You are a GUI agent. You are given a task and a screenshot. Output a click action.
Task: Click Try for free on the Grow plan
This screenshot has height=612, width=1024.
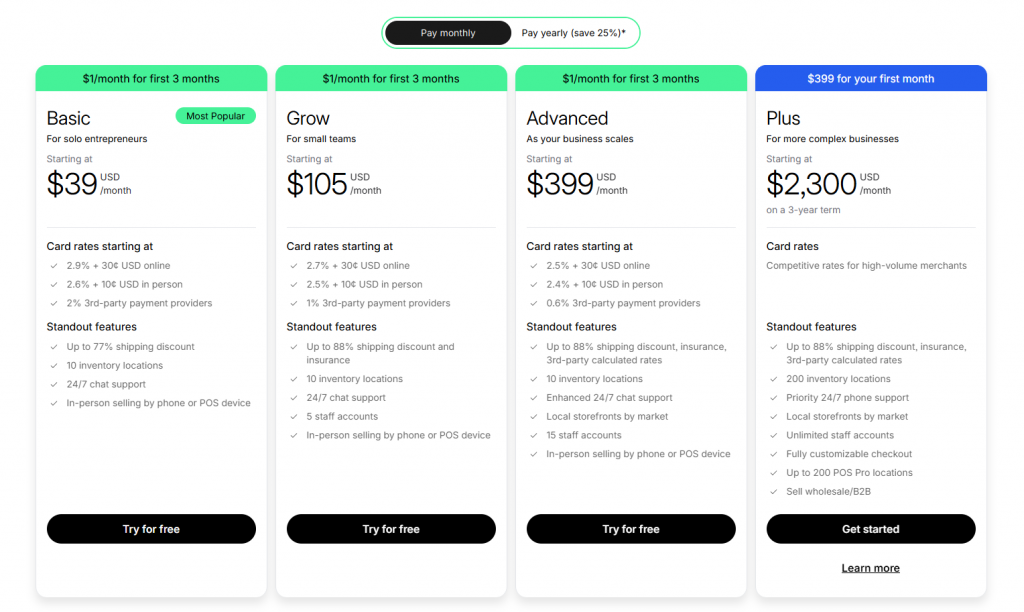(x=391, y=529)
